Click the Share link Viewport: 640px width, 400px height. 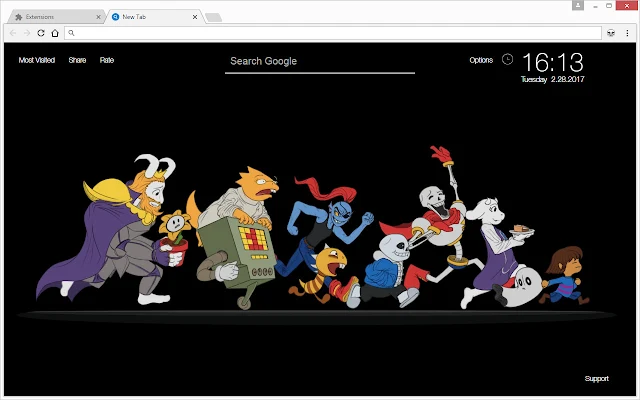pyautogui.click(x=77, y=60)
